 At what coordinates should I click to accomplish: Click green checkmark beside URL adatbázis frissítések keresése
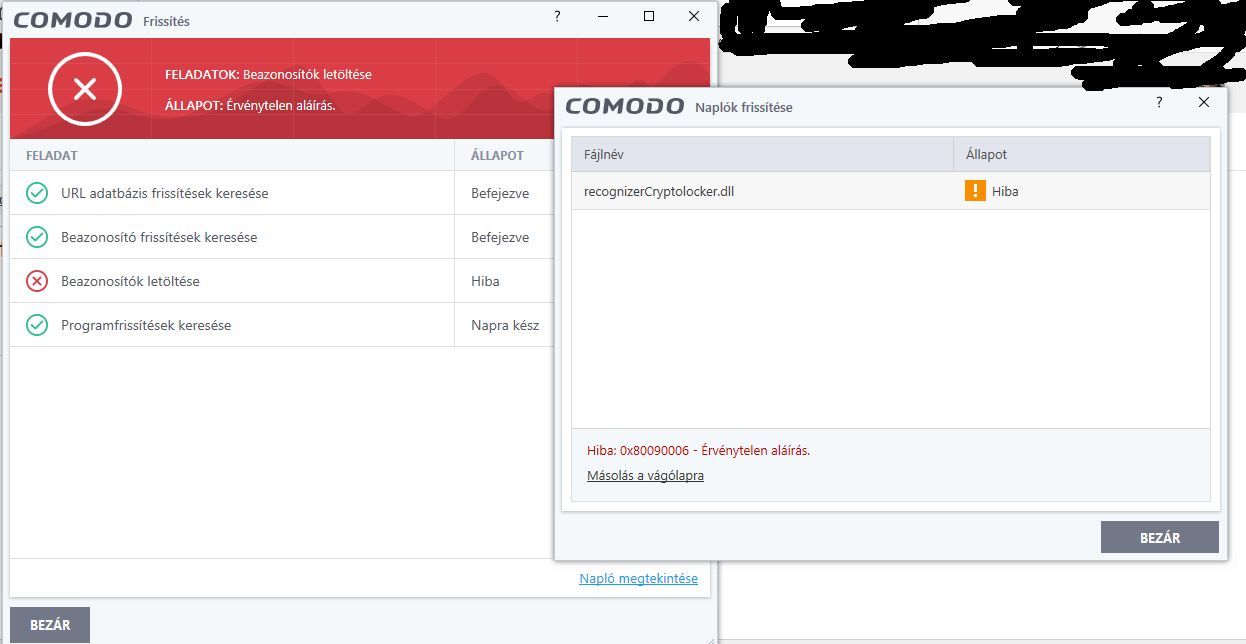[x=37, y=193]
